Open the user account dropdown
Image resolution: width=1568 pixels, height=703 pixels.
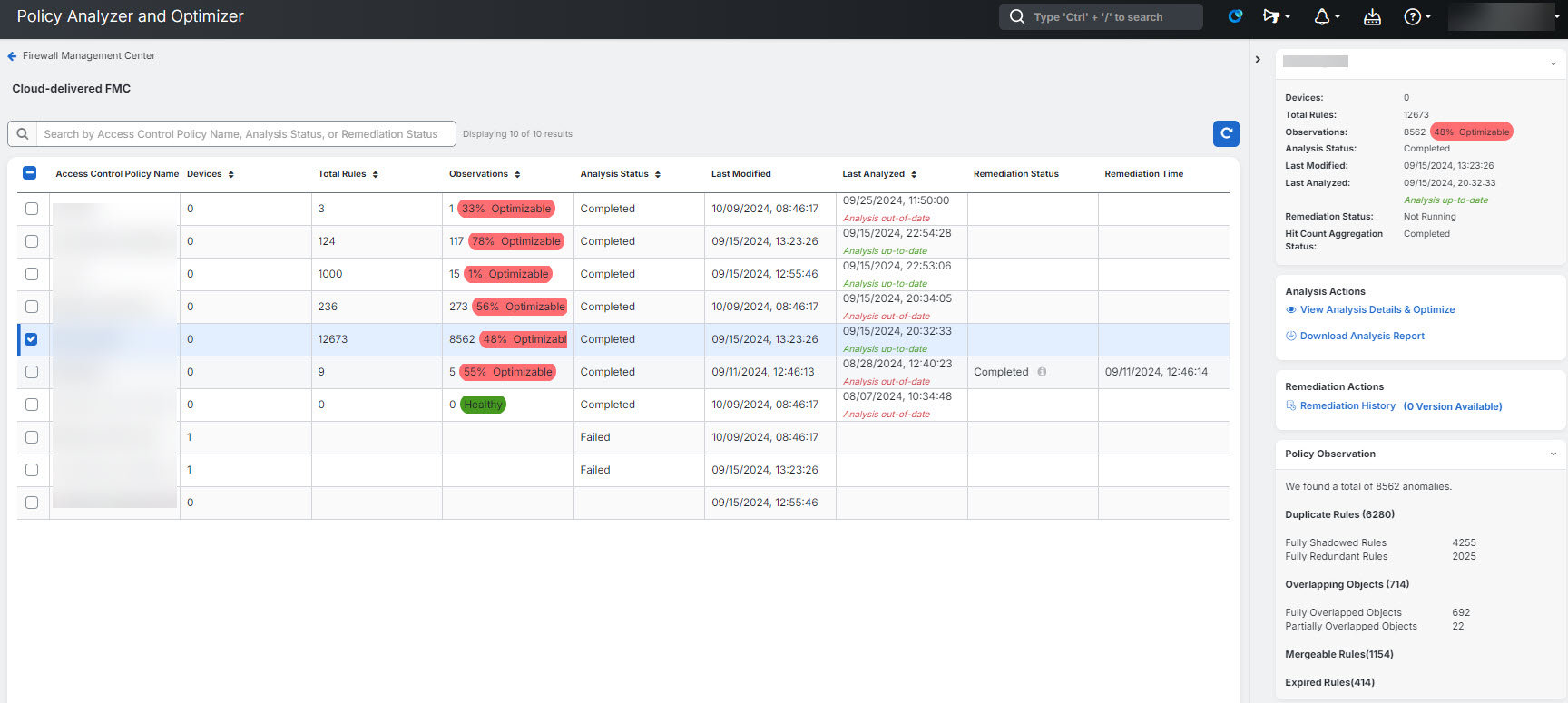click(x=1504, y=16)
